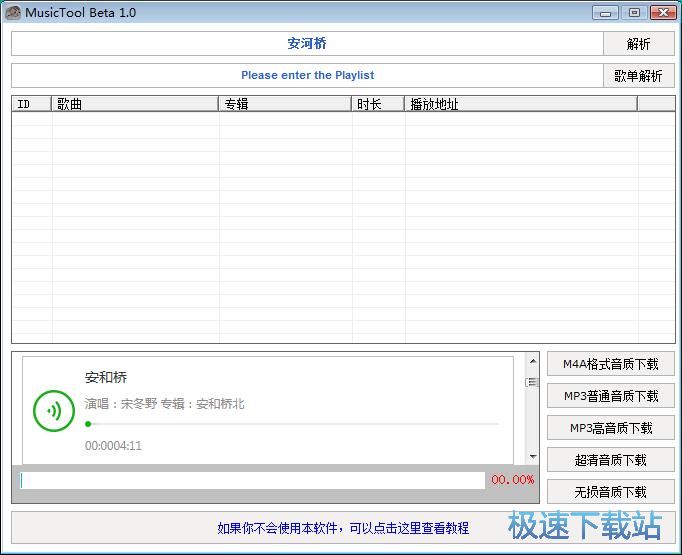Image resolution: width=682 pixels, height=555 pixels.
Task: Click artist and album text 宋冬野 安和桥北
Action: [x=164, y=404]
